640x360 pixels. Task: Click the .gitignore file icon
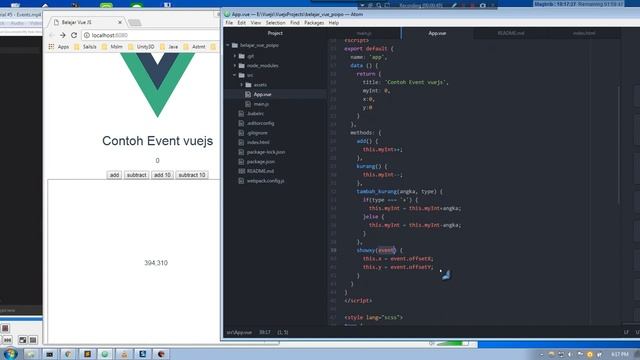point(241,133)
